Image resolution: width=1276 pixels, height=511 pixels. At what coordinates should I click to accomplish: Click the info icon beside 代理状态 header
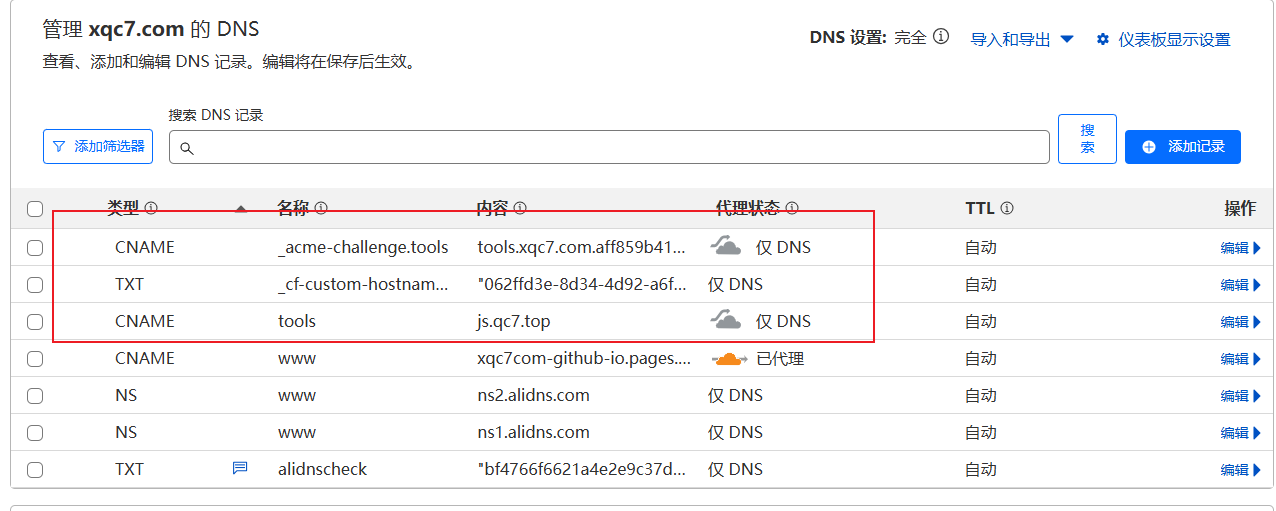(x=792, y=208)
